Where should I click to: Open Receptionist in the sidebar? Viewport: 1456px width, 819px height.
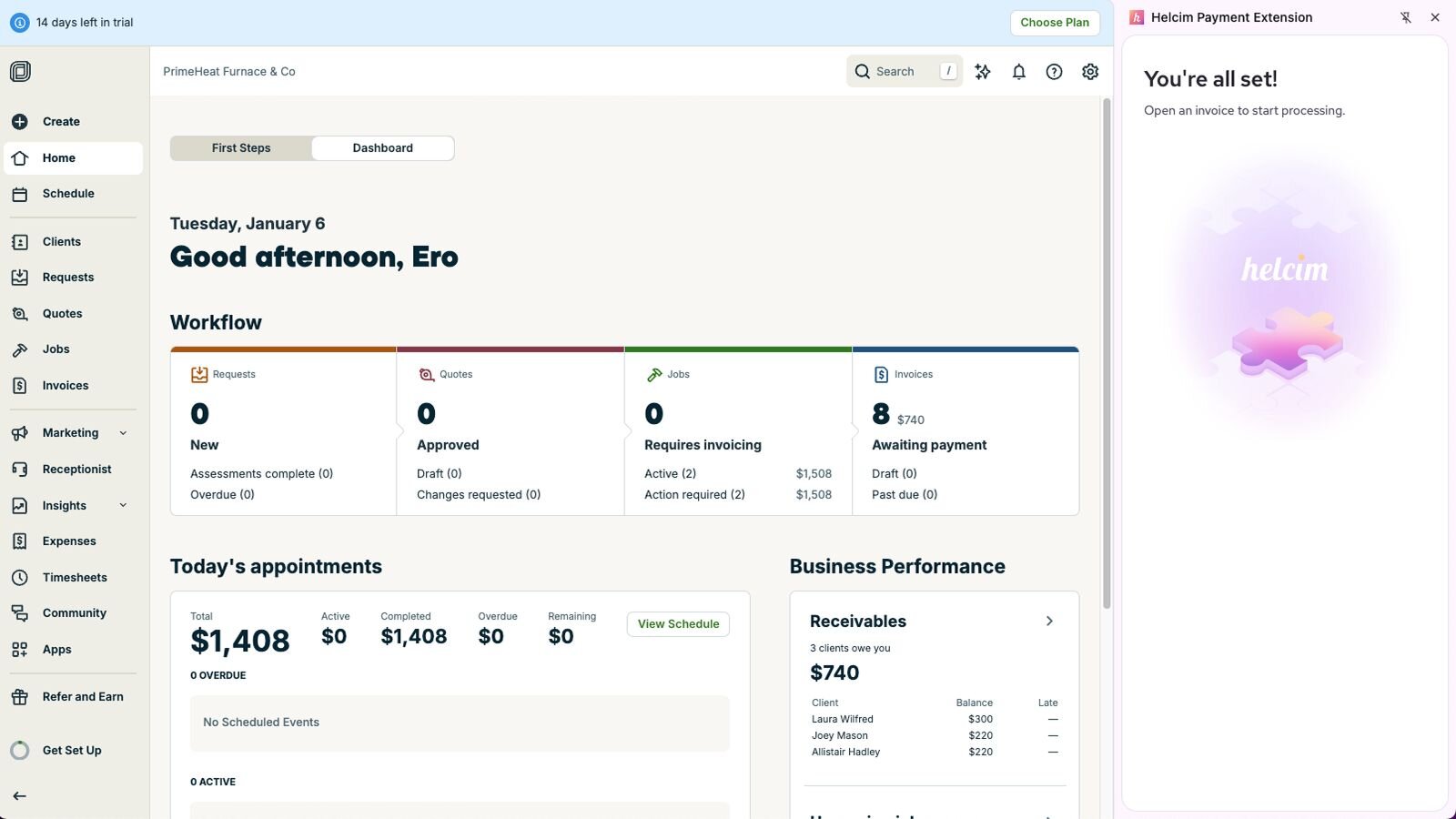pos(76,470)
